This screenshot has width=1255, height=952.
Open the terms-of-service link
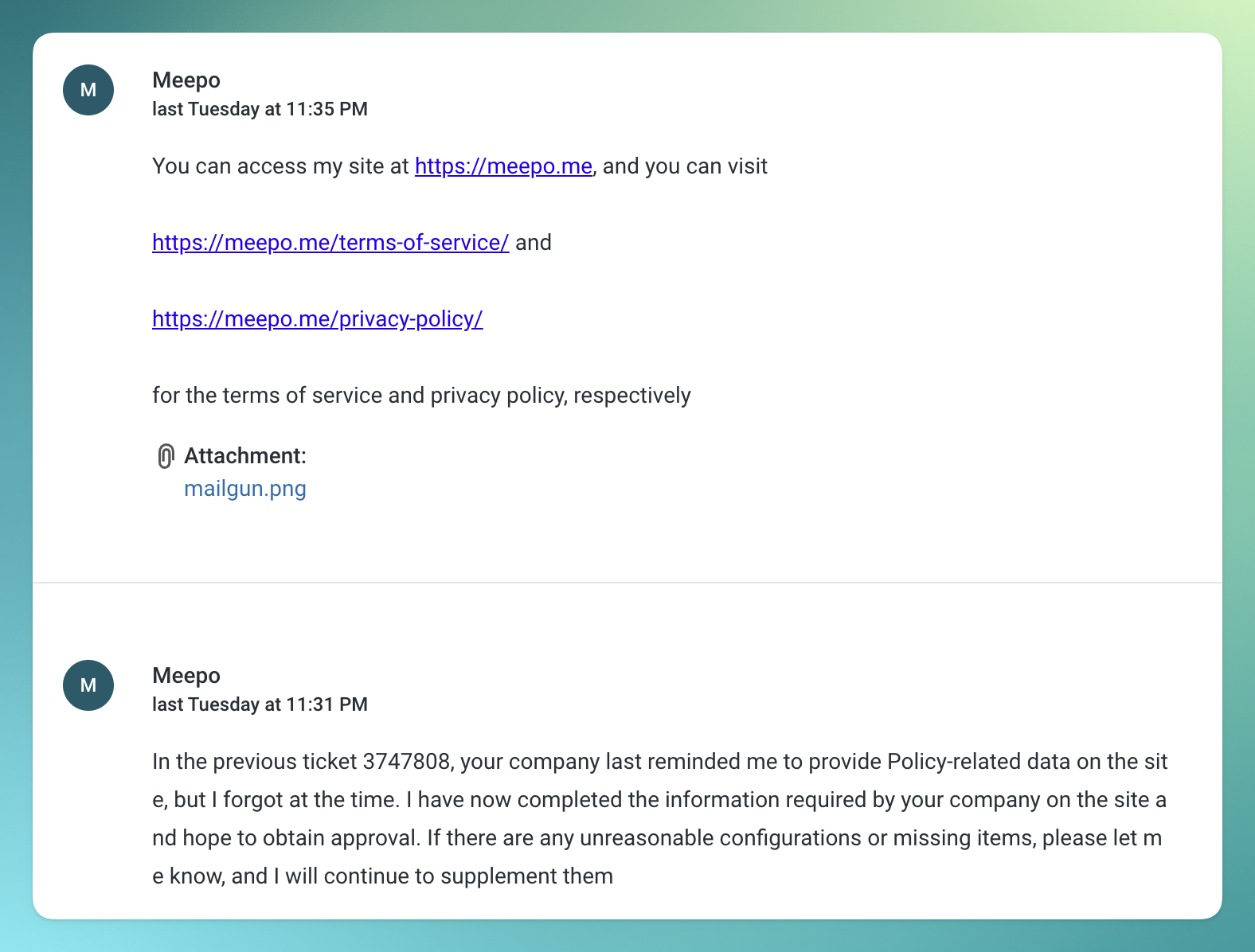click(330, 243)
